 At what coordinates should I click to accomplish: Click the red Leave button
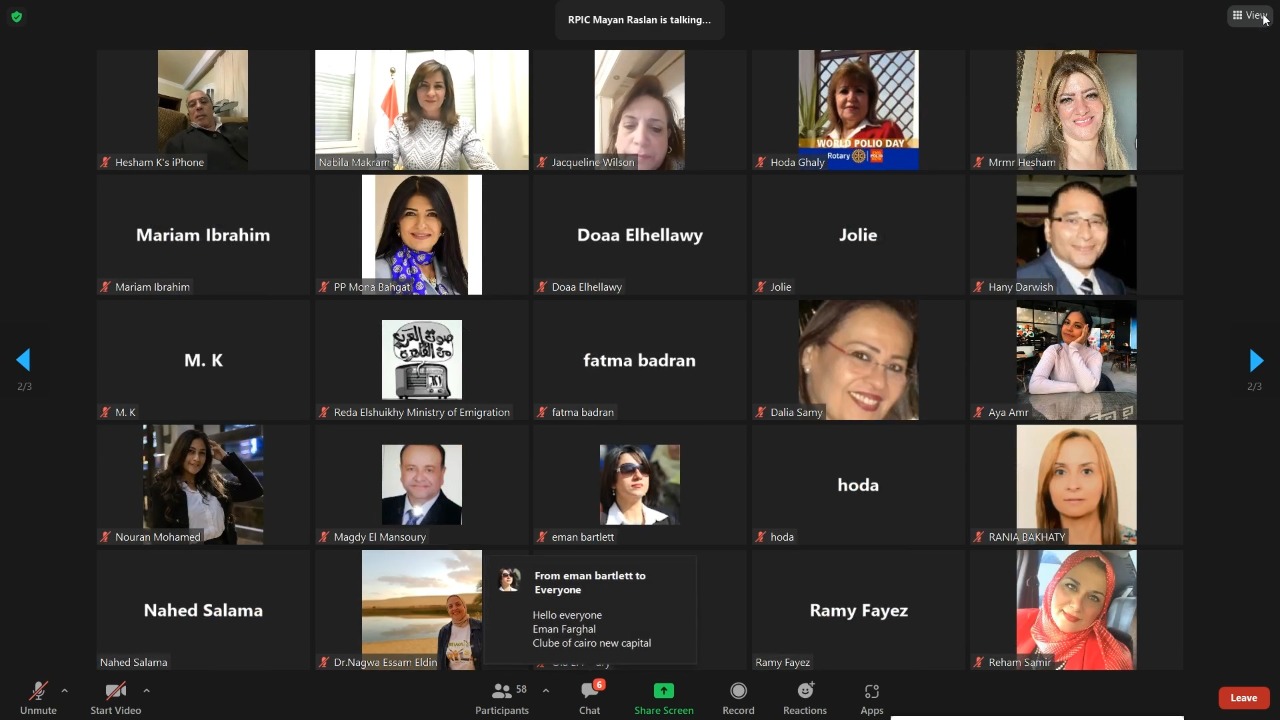tap(1243, 698)
